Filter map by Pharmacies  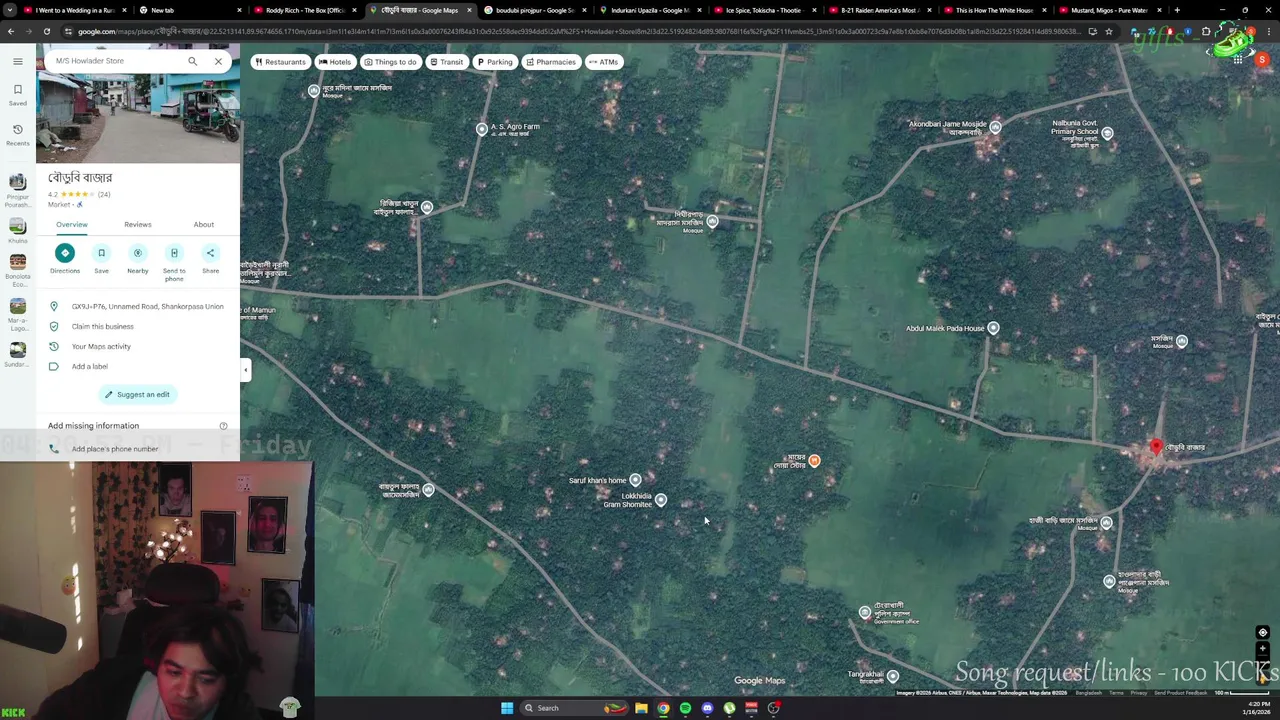tap(551, 62)
